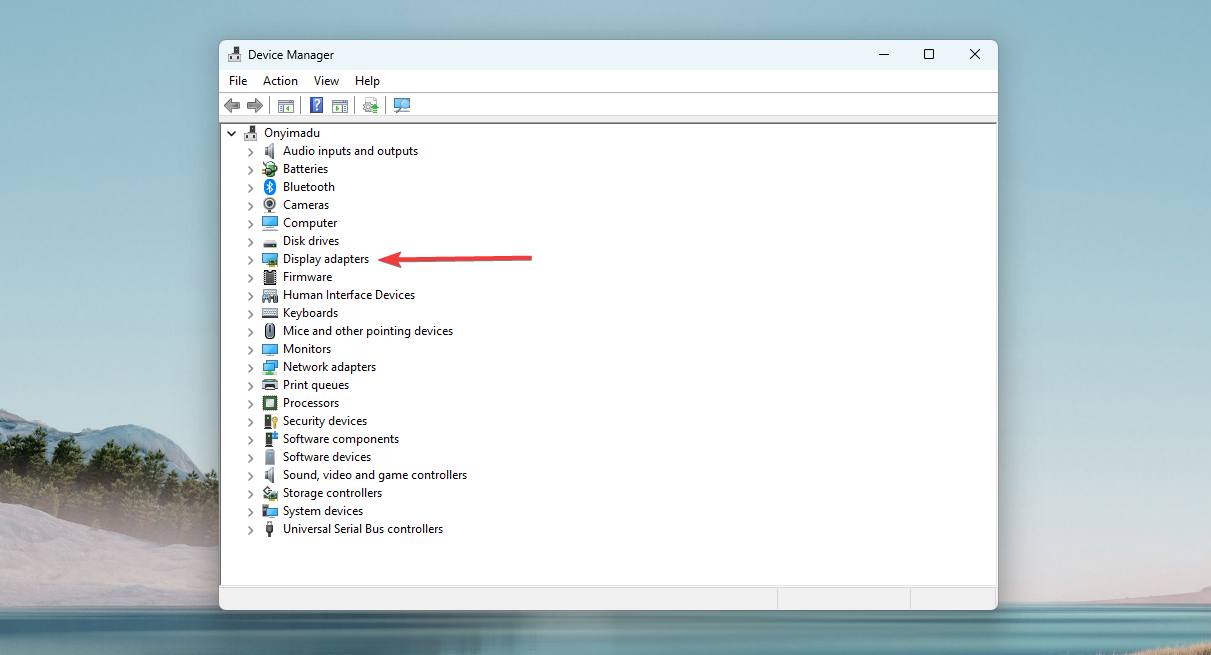Click the Back arrow in the toolbar
Screen dimensions: 1211x655
232,105
